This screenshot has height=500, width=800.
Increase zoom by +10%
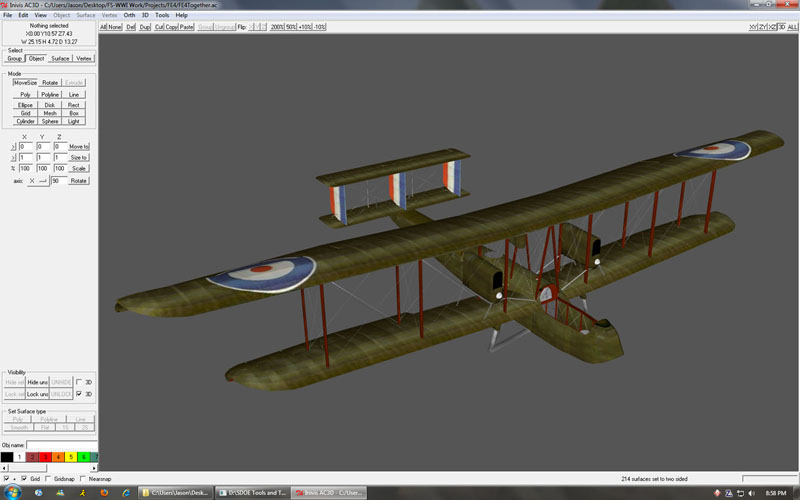point(305,27)
